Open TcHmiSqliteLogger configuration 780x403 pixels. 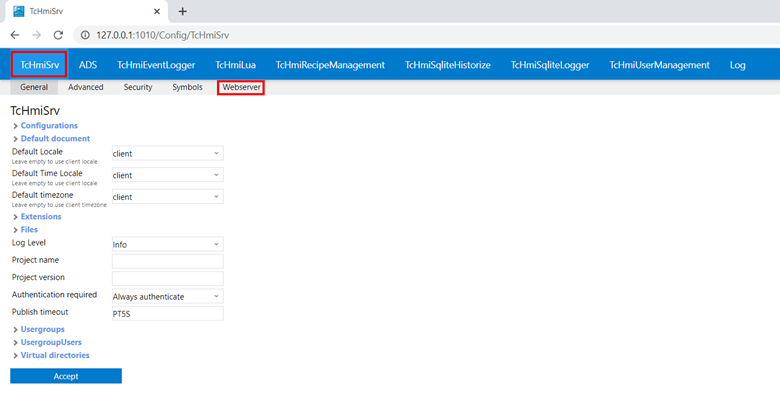(x=550, y=65)
